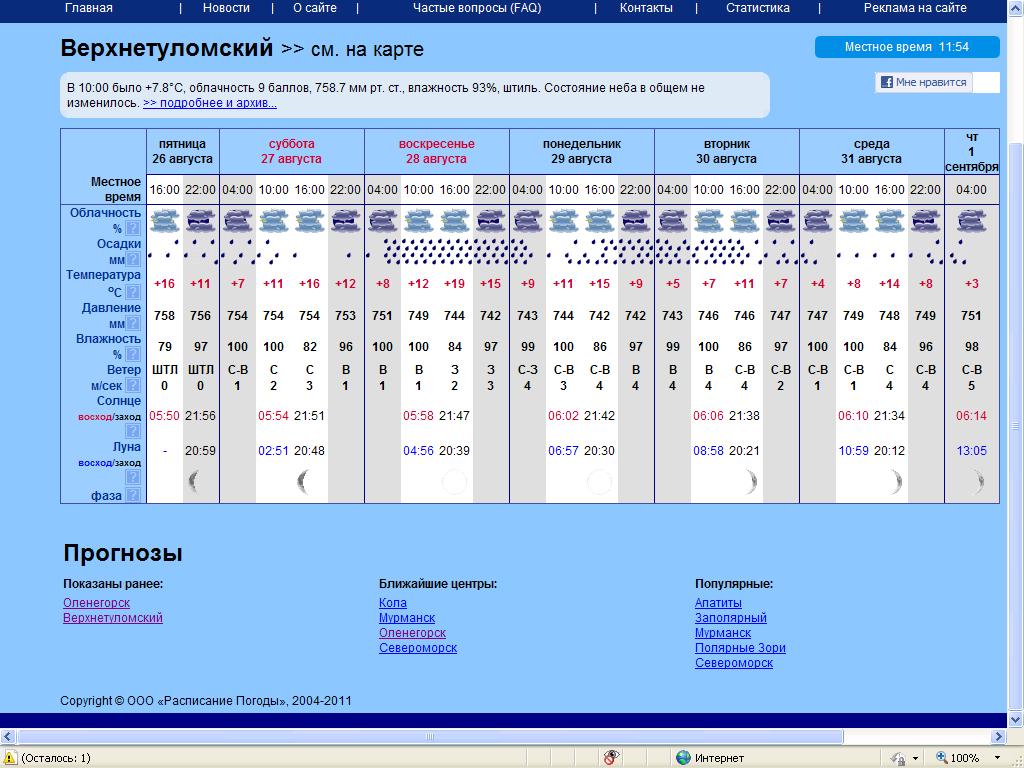The height and width of the screenshot is (768, 1024).
Task: Click the privacy report eye icon in status bar
Action: pos(612,758)
